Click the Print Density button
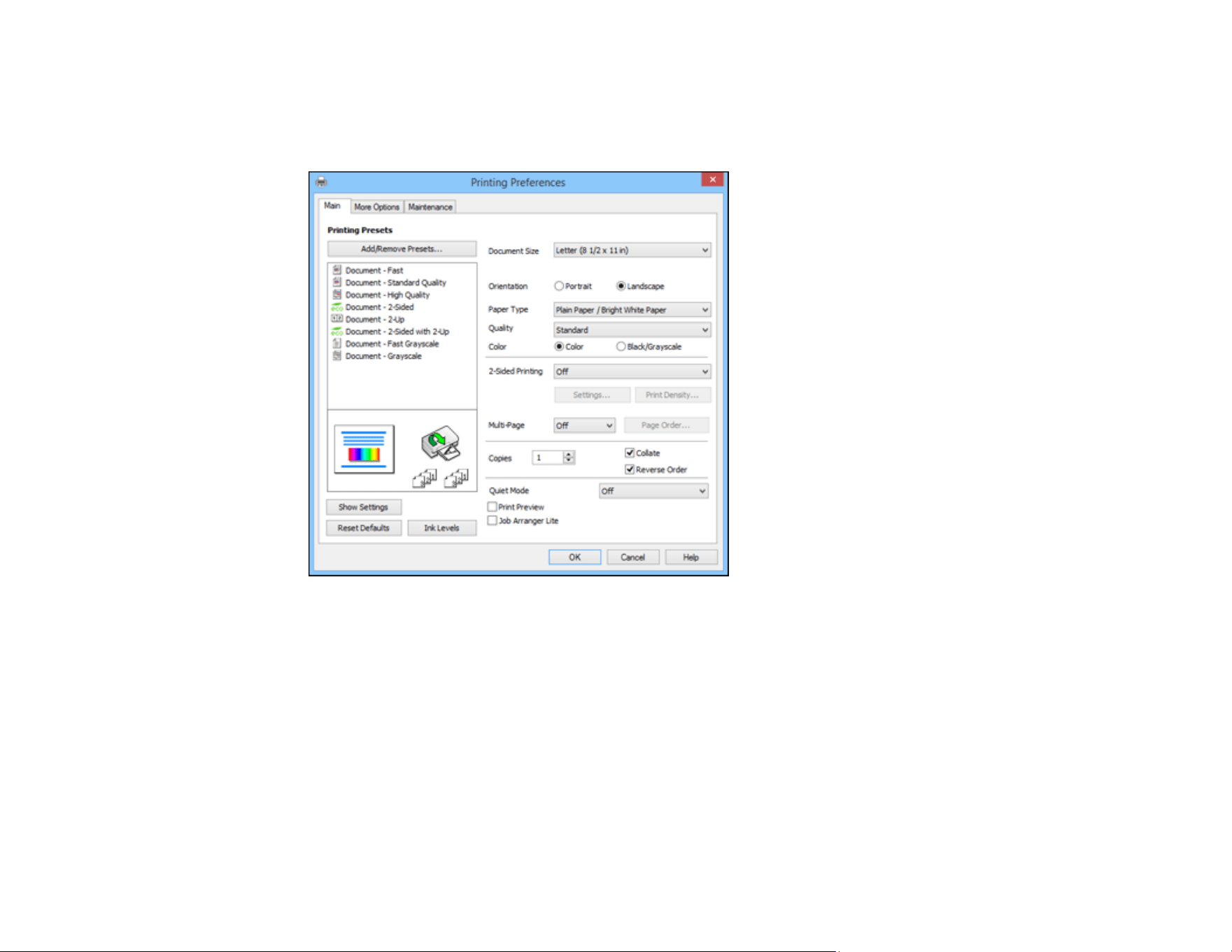This screenshot has height=952, width=1232. coord(673,395)
